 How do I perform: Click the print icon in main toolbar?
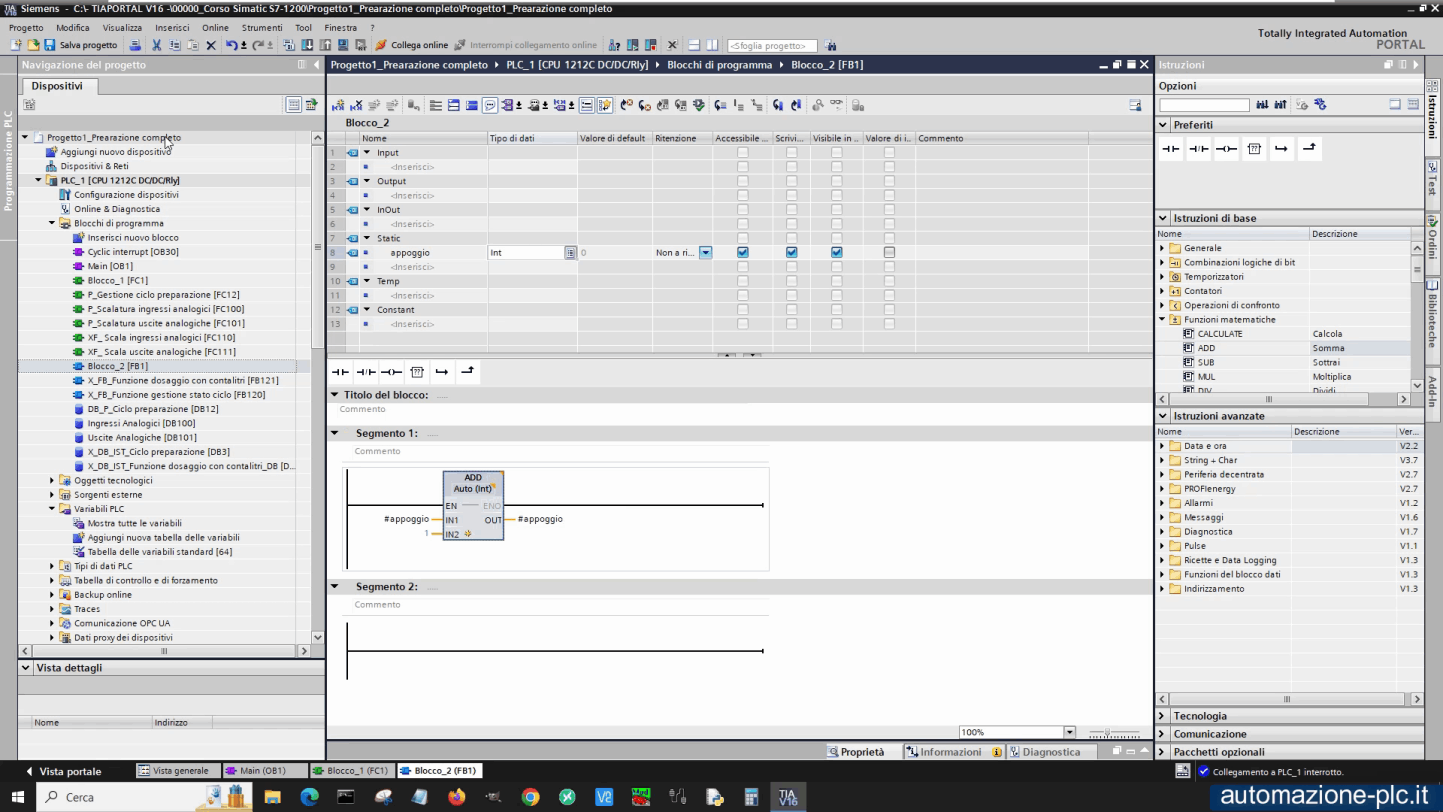pos(136,45)
